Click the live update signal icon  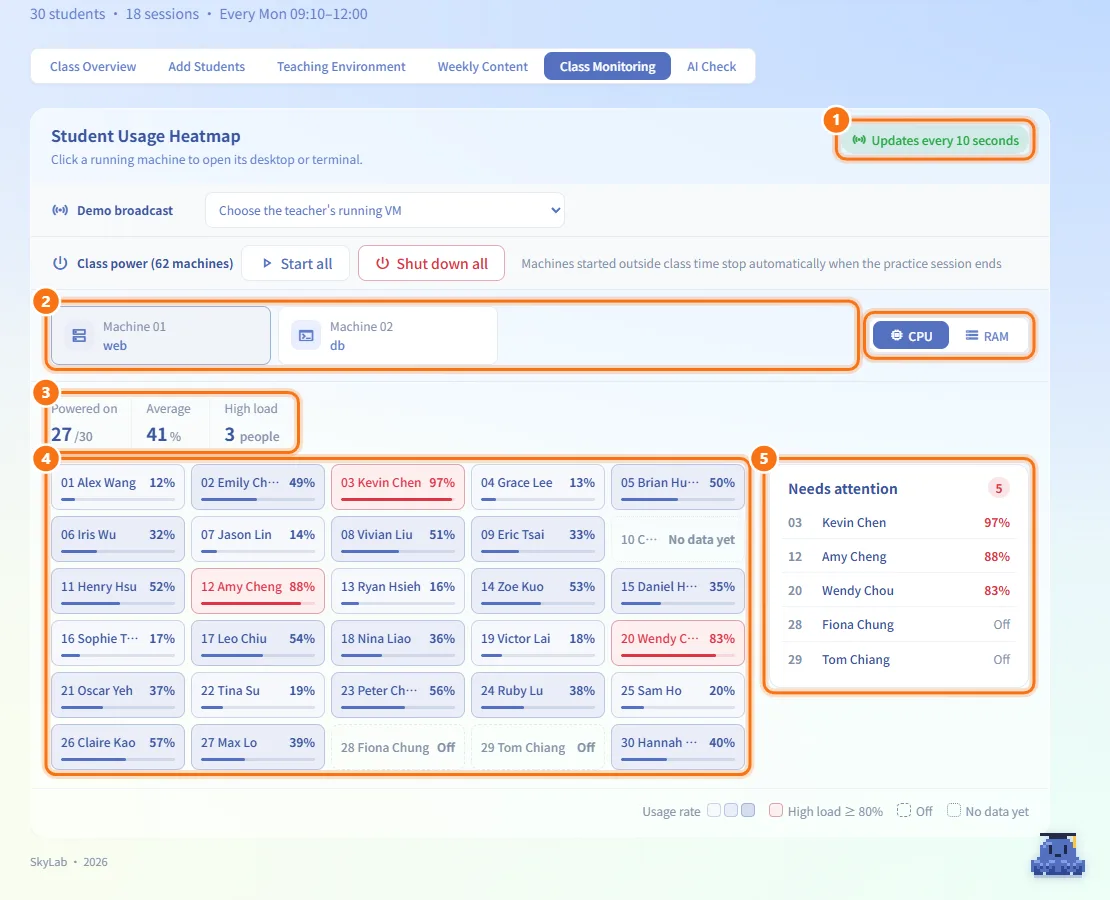pos(859,140)
